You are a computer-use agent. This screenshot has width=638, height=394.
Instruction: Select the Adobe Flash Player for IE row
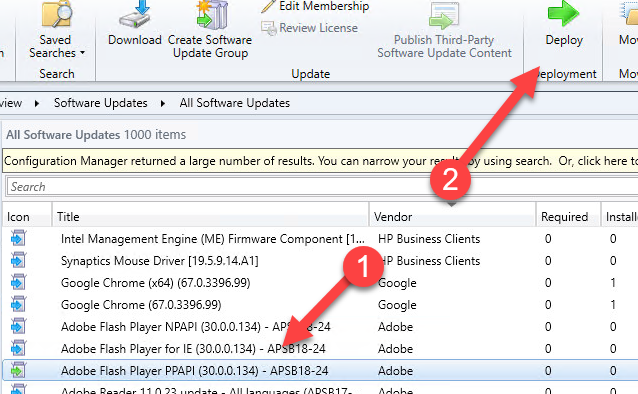[320, 348]
